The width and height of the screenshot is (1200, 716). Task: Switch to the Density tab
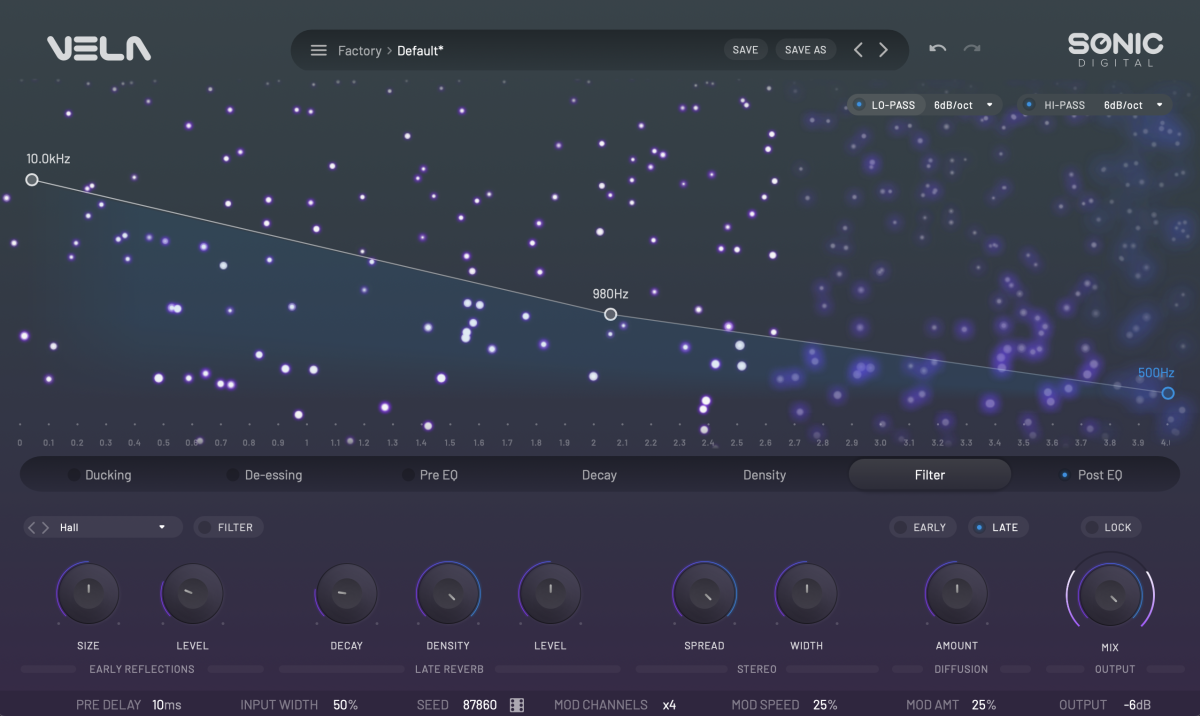click(764, 475)
